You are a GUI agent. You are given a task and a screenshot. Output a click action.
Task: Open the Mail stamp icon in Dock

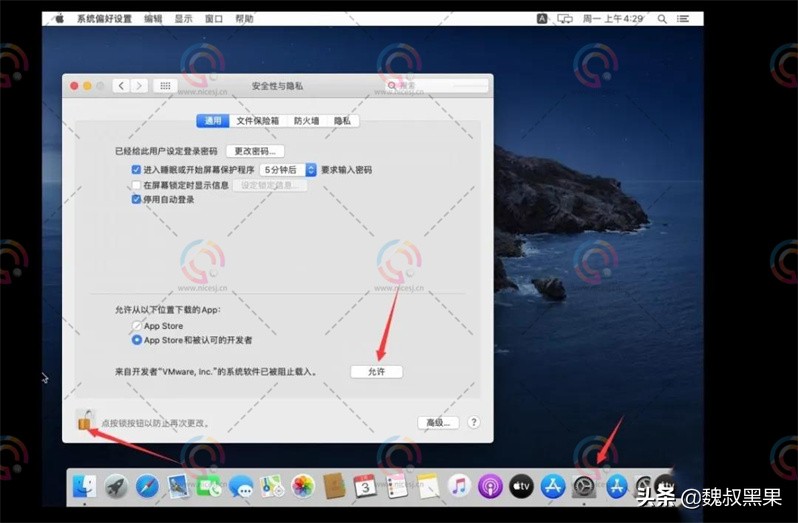[179, 487]
